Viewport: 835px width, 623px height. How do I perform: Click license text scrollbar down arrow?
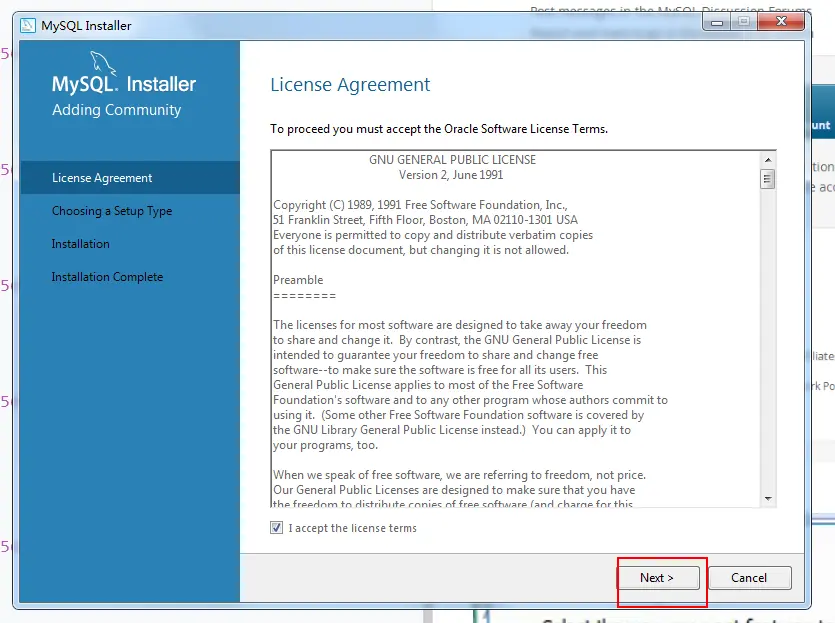pos(768,498)
